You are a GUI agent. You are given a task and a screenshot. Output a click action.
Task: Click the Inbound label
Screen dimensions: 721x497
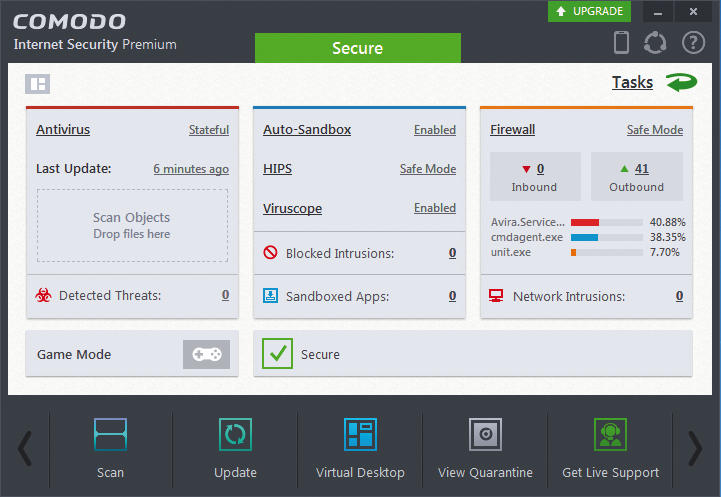(x=534, y=187)
